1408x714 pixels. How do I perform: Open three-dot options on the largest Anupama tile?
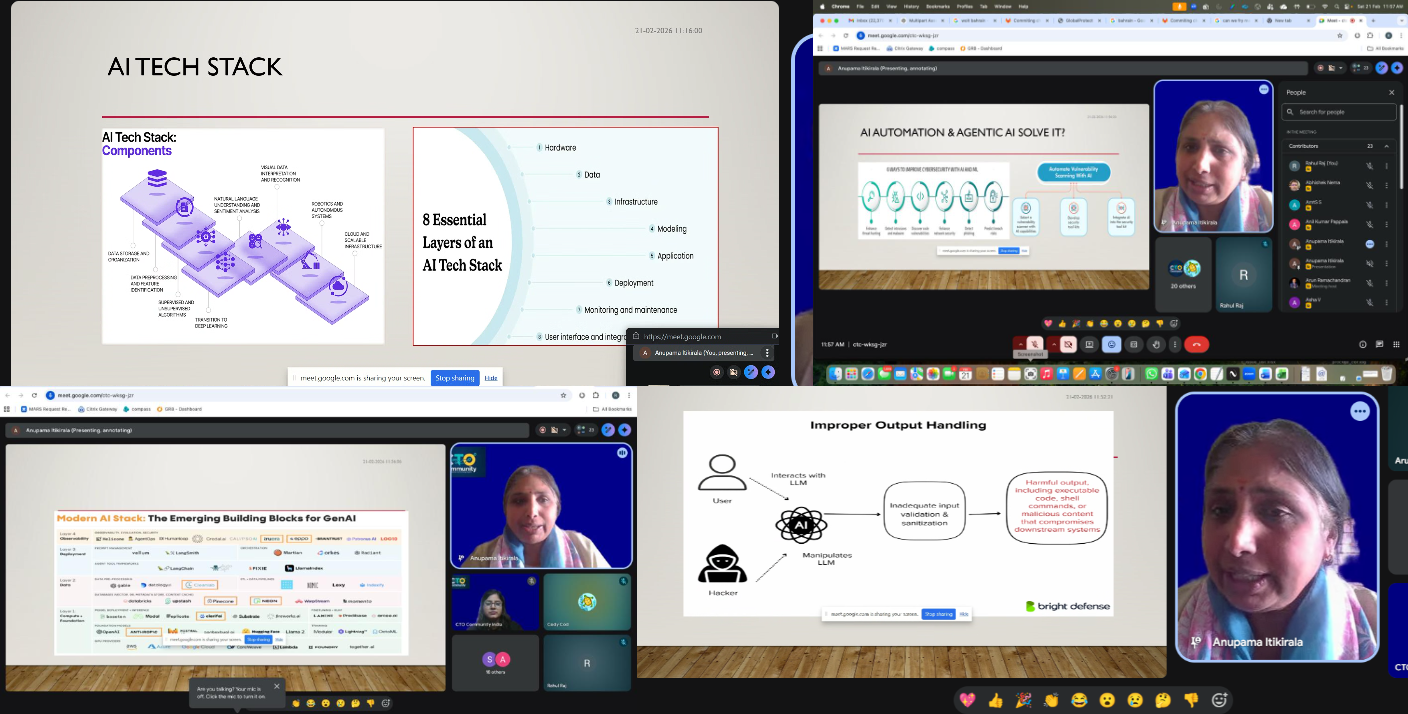(x=1359, y=411)
